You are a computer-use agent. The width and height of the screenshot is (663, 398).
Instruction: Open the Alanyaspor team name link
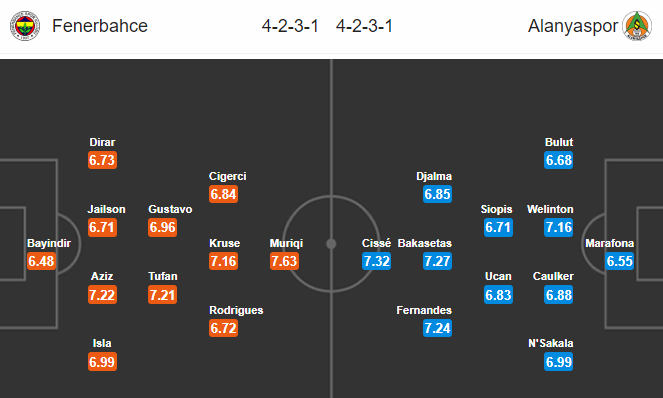pos(573,26)
